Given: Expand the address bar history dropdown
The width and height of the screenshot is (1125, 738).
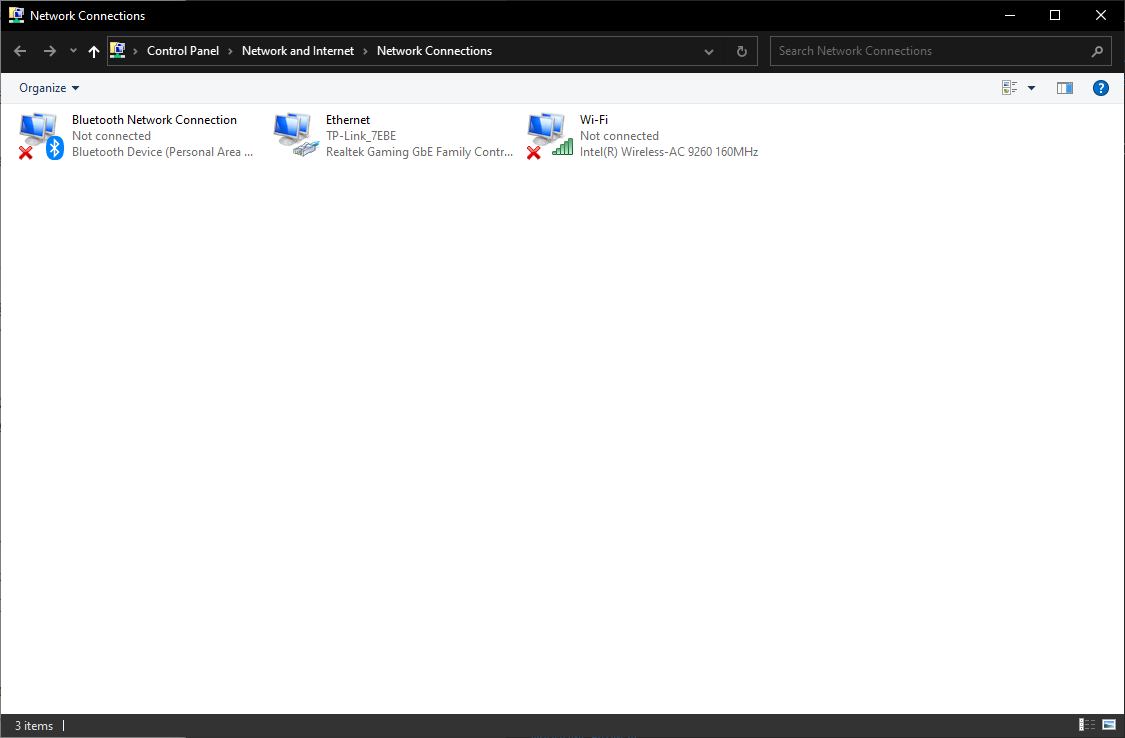Looking at the screenshot, I should 709,51.
